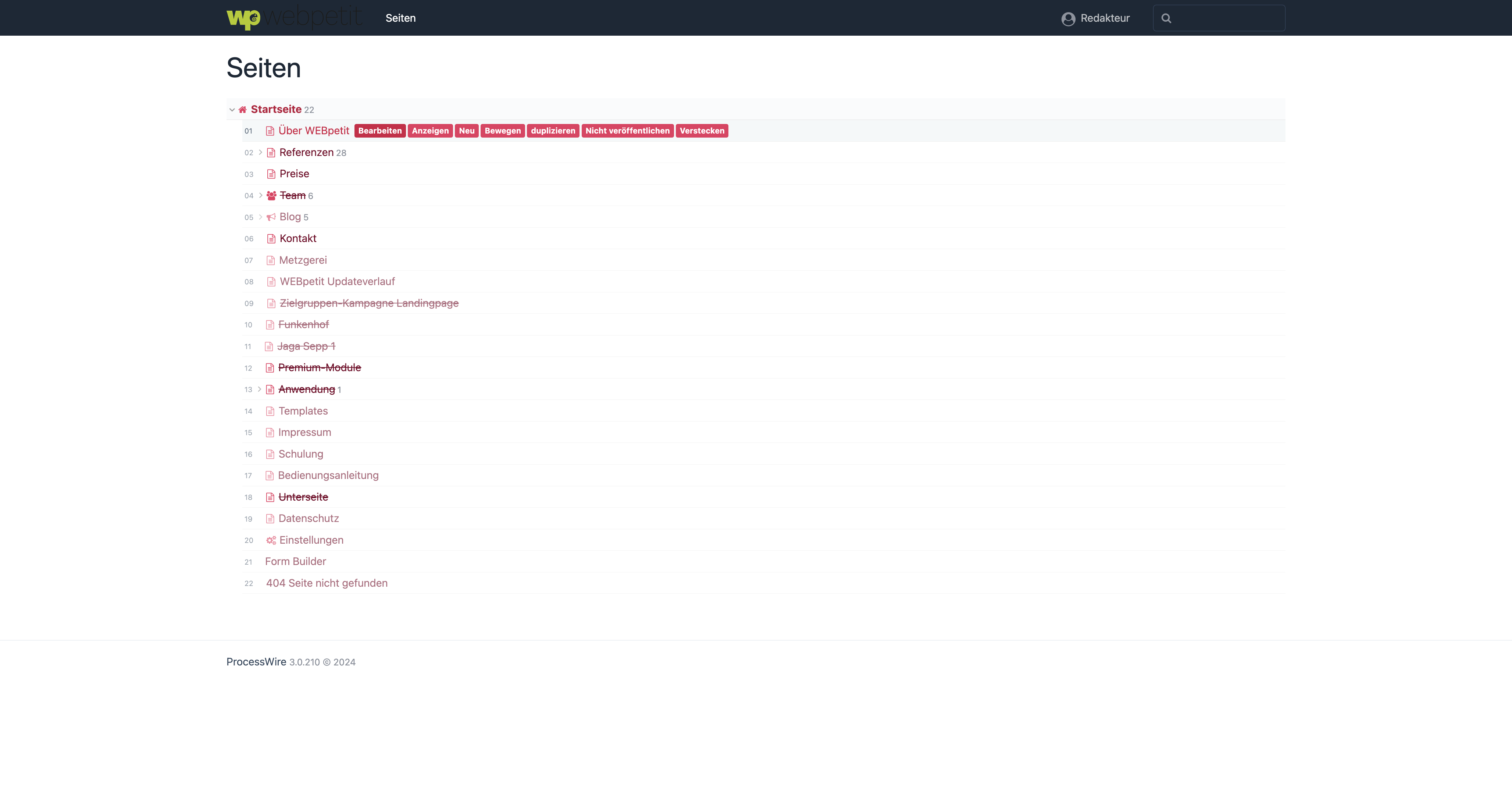Click the Bewegen action button
This screenshot has width=1512, height=810.
pos(502,131)
